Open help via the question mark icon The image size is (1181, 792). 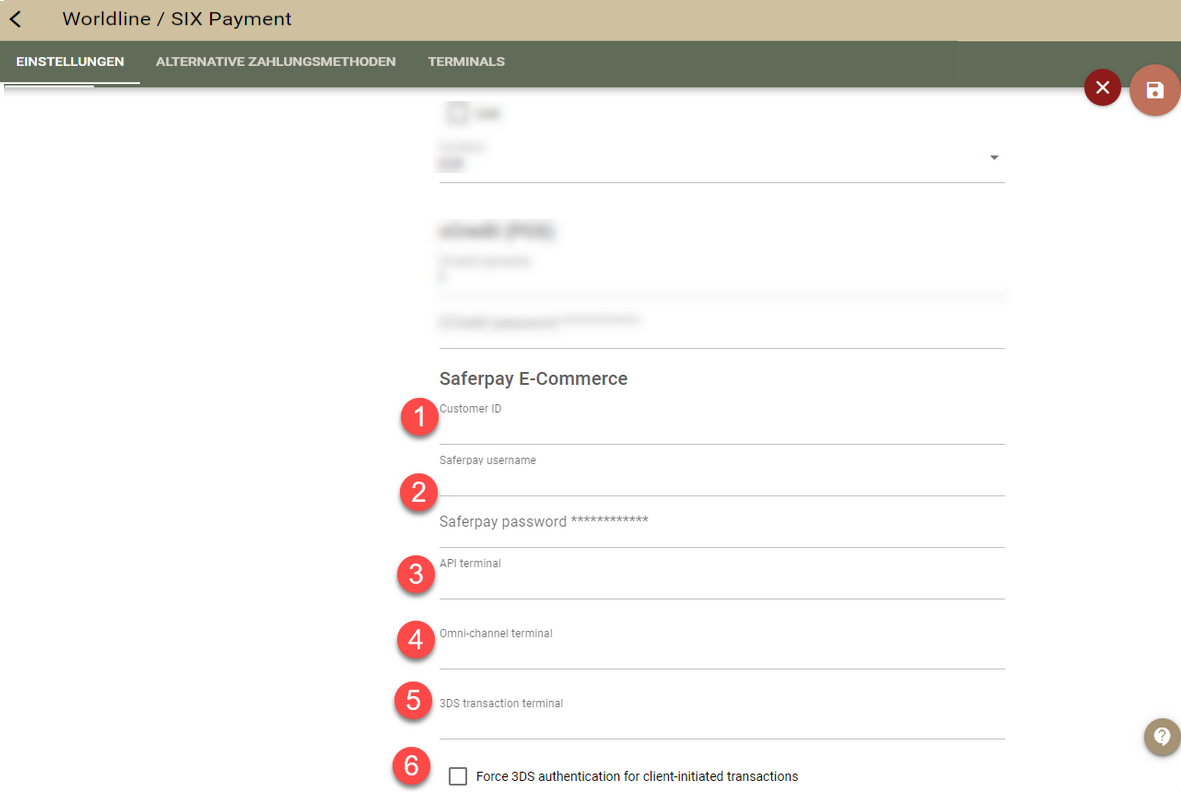[1162, 736]
